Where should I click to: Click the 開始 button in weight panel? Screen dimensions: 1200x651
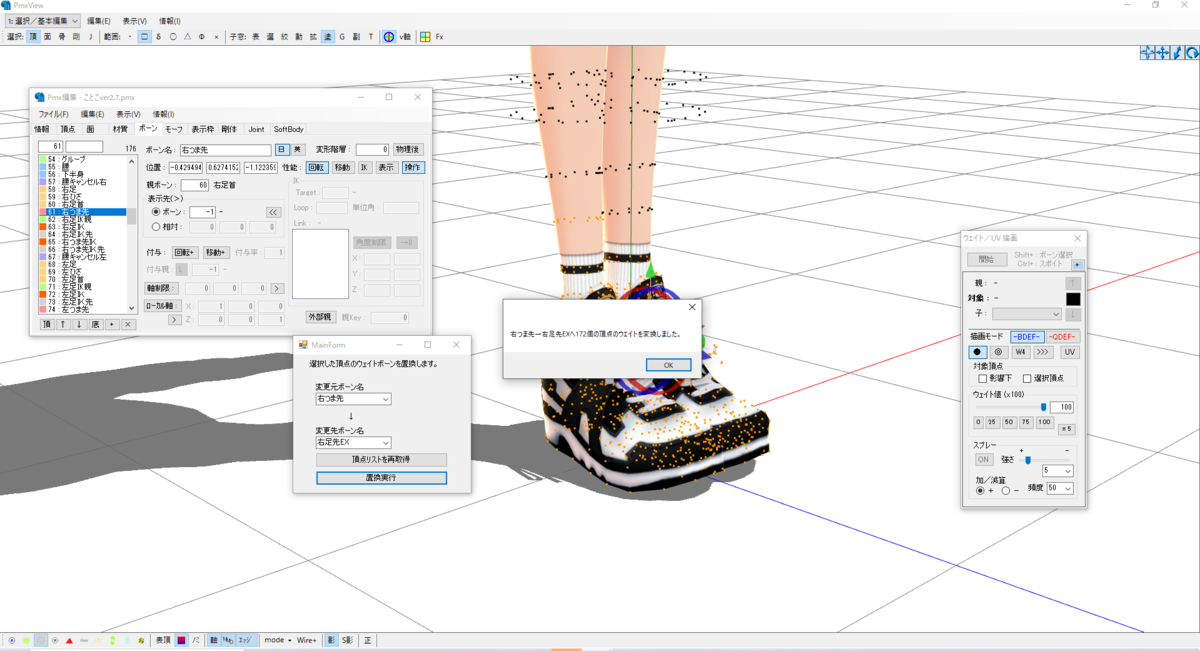coord(986,259)
